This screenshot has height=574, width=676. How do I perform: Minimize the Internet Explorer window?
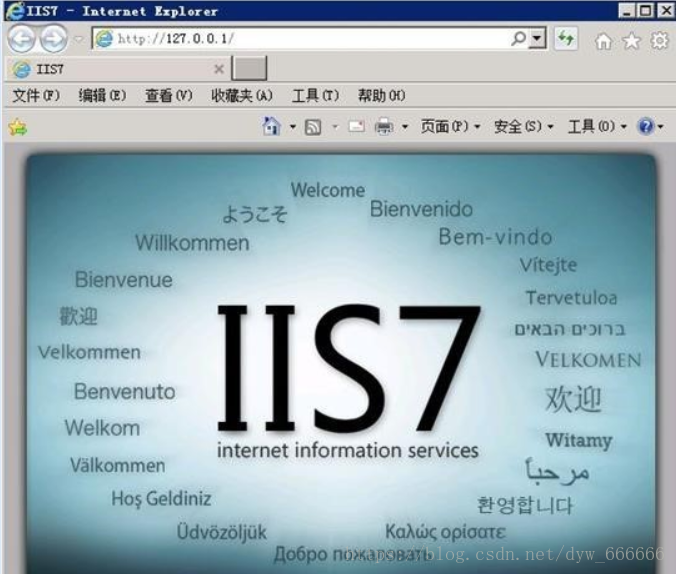click(x=626, y=10)
